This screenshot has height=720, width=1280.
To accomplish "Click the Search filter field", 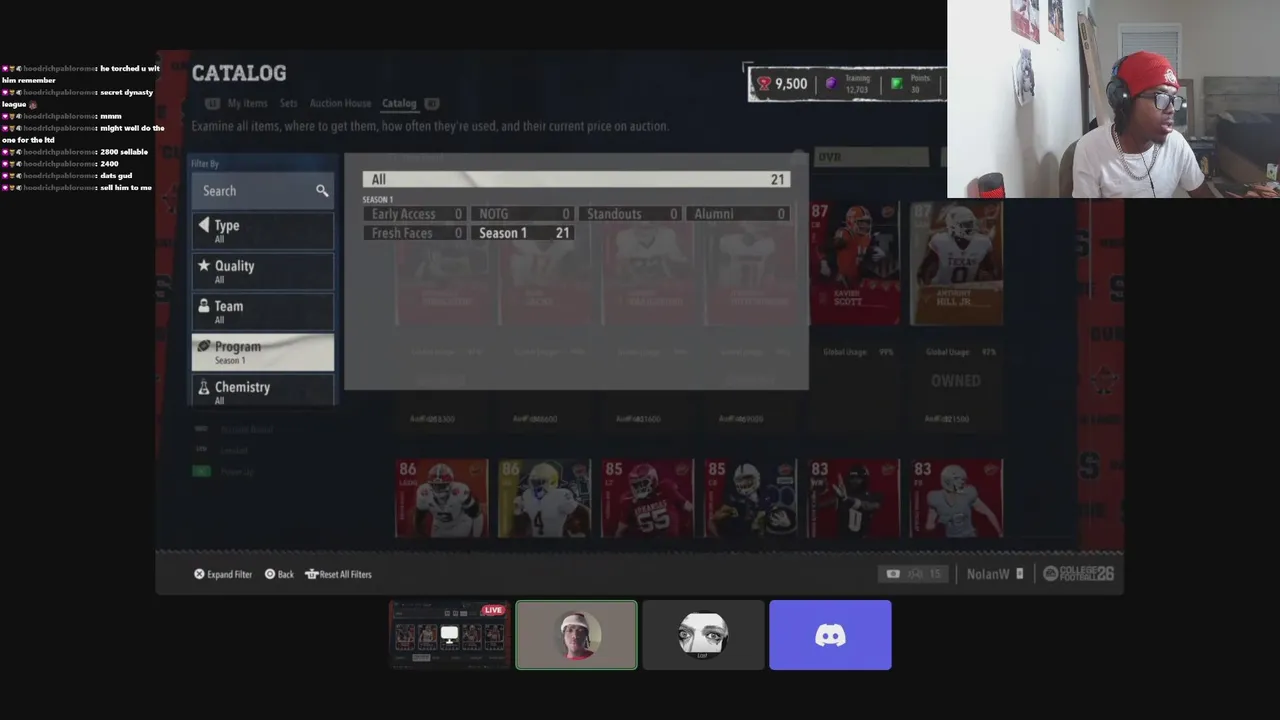I will 263,191.
